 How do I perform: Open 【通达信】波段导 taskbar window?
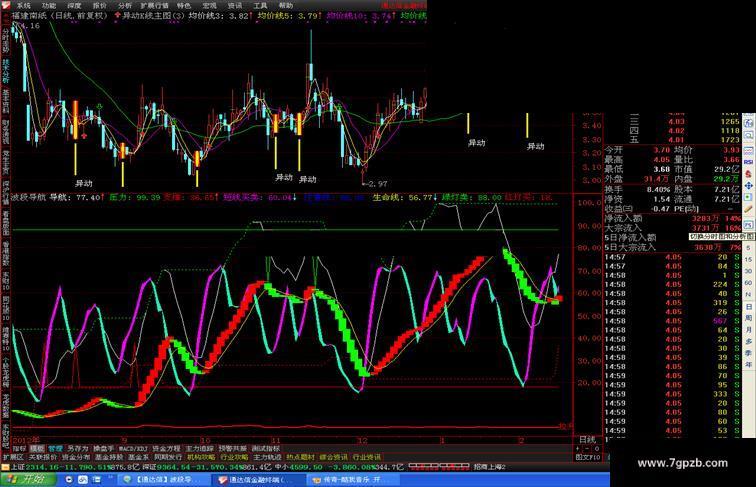[164, 480]
